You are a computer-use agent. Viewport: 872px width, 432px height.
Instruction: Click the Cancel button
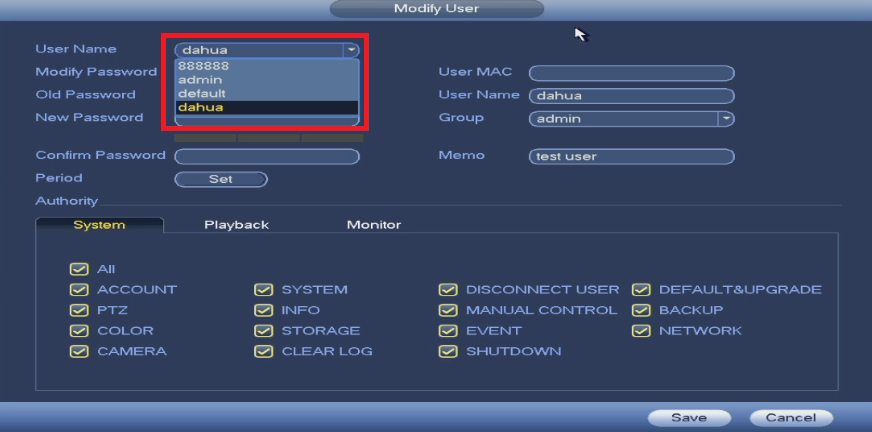point(791,418)
